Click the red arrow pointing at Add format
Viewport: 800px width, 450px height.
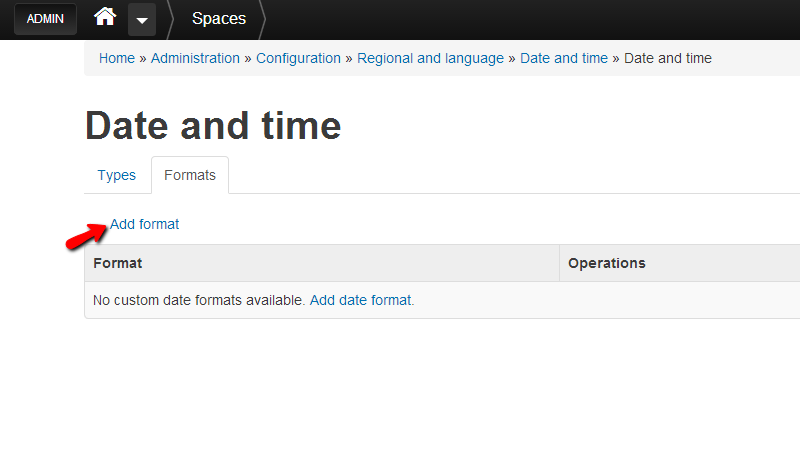coord(86,236)
